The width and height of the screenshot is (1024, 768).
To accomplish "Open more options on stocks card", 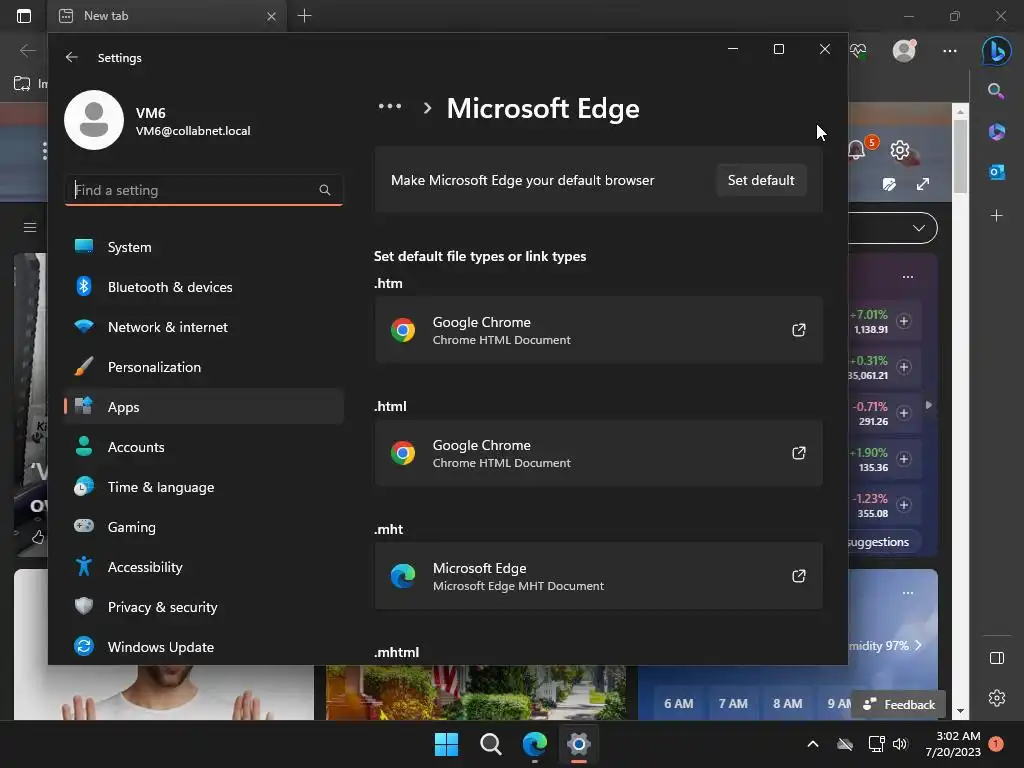I will [x=908, y=277].
